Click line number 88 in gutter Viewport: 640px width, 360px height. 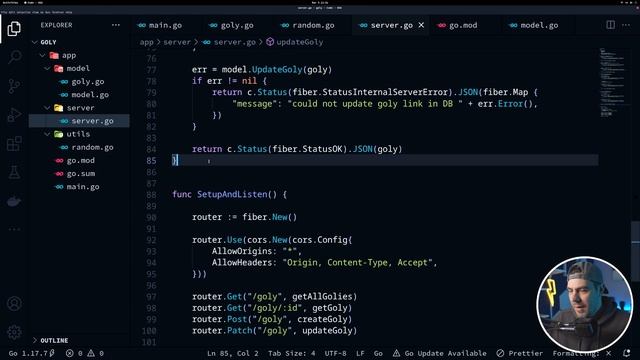151,195
